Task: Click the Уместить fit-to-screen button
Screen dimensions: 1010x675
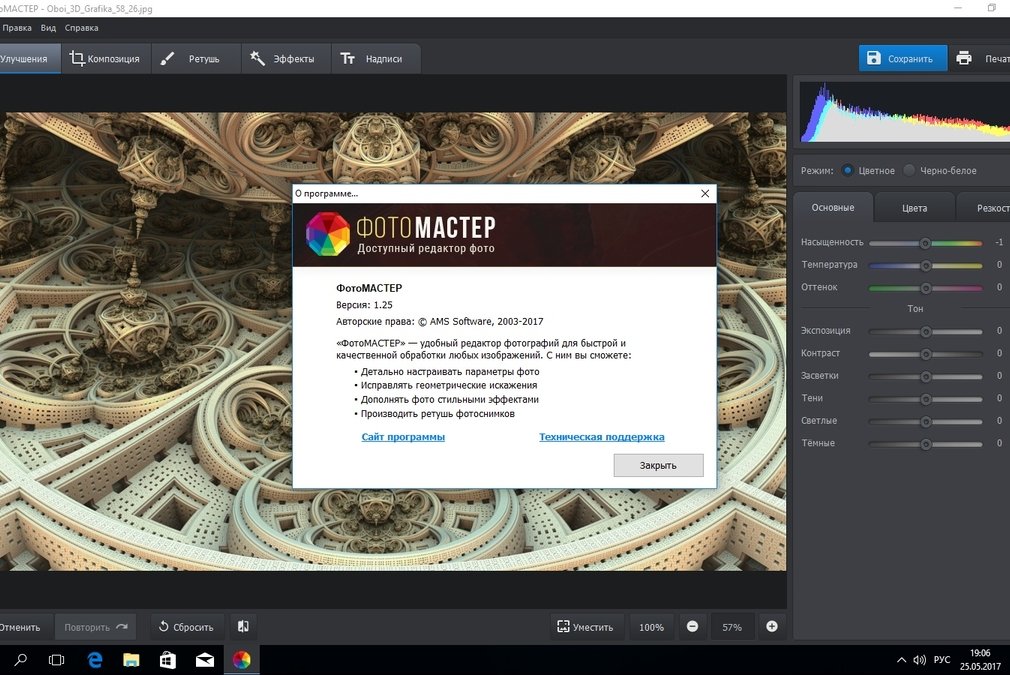Action: tap(586, 627)
